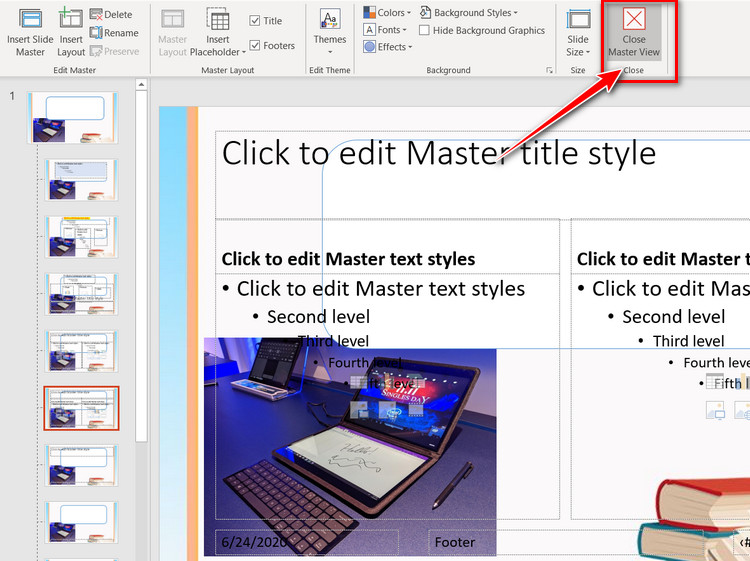750x561 pixels.
Task: Click Close Master View button
Action: tap(634, 33)
